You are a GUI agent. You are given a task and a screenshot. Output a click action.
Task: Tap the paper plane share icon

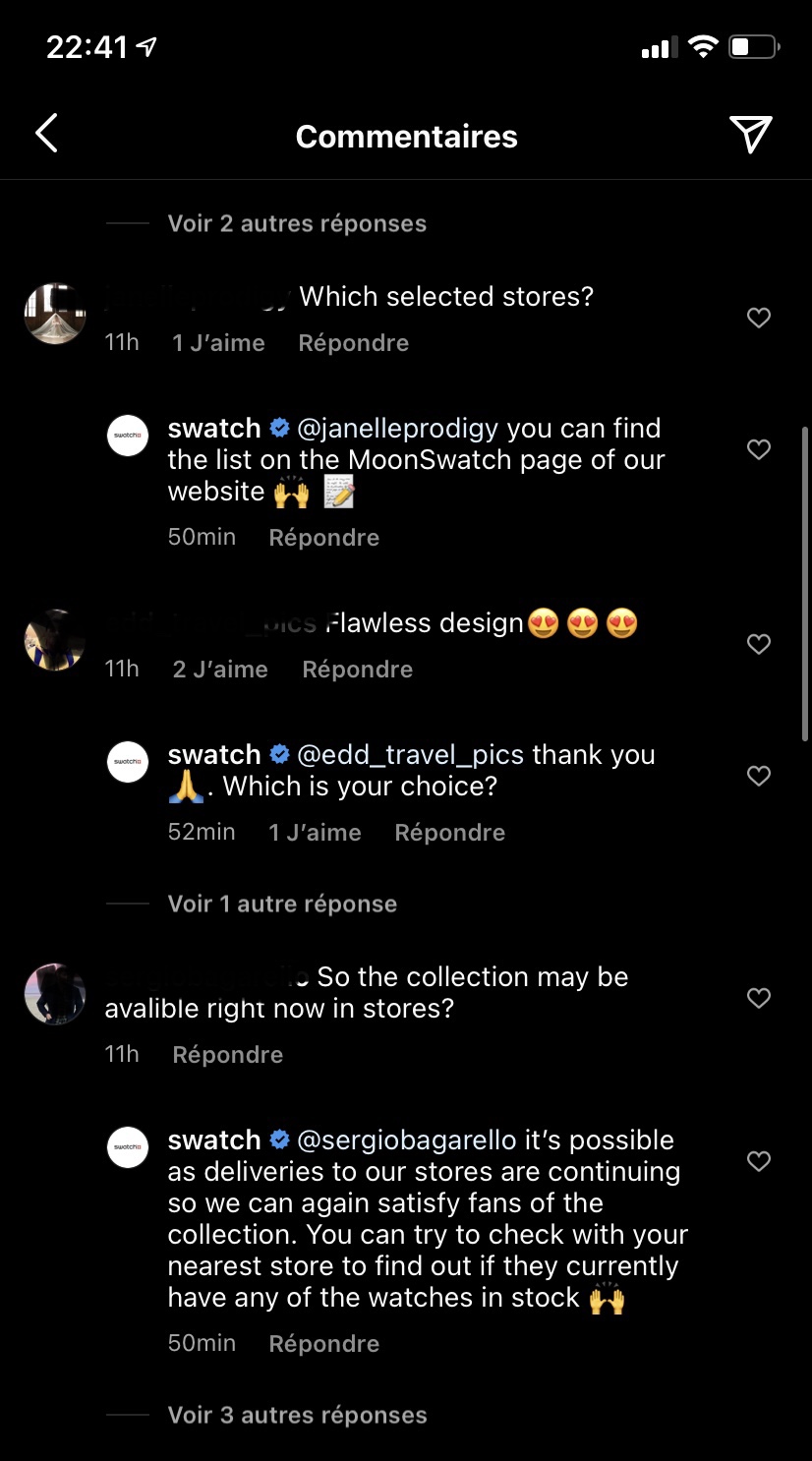[x=750, y=135]
